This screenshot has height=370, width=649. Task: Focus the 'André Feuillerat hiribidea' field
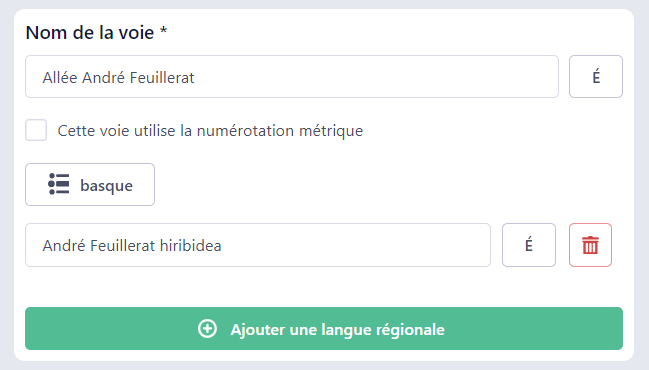258,245
